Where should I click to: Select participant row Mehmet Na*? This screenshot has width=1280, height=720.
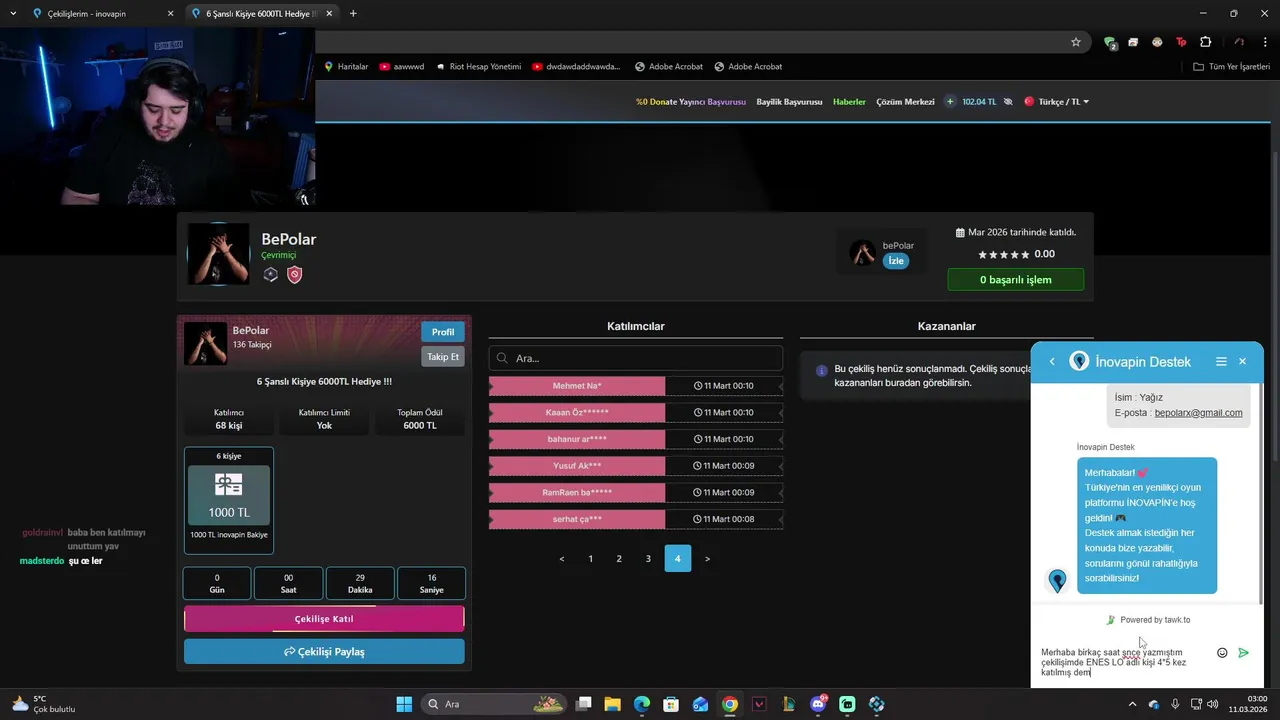pos(635,386)
